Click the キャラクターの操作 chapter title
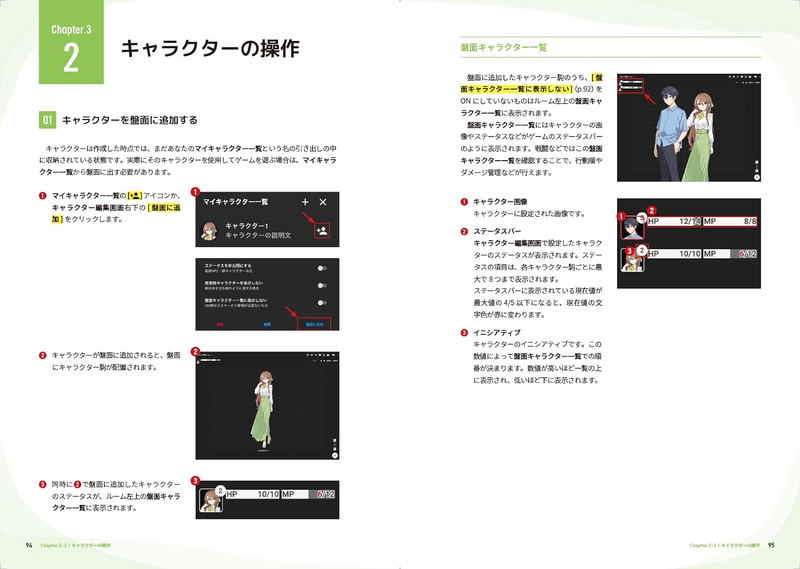 (x=210, y=48)
